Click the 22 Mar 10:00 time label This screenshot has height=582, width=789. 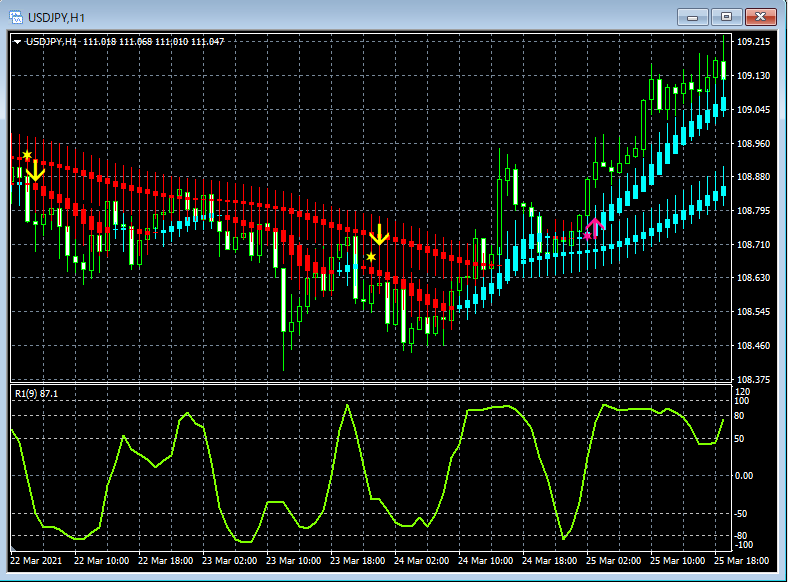tap(102, 560)
